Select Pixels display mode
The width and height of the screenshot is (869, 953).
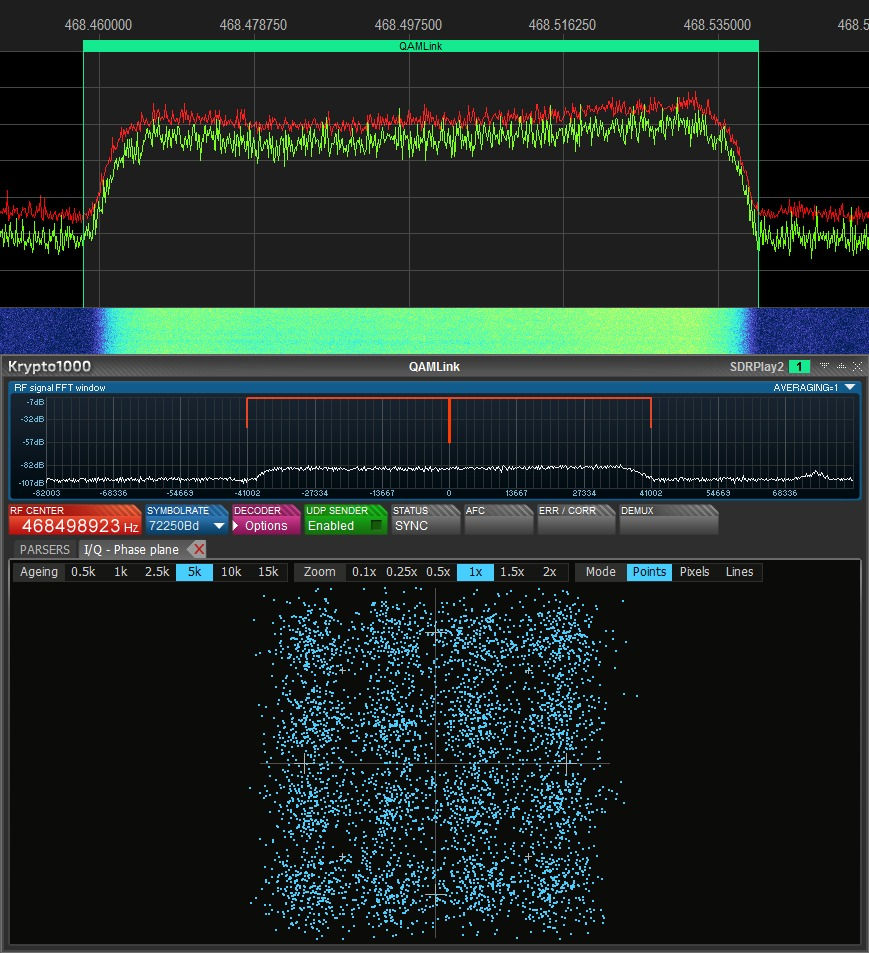tap(694, 572)
